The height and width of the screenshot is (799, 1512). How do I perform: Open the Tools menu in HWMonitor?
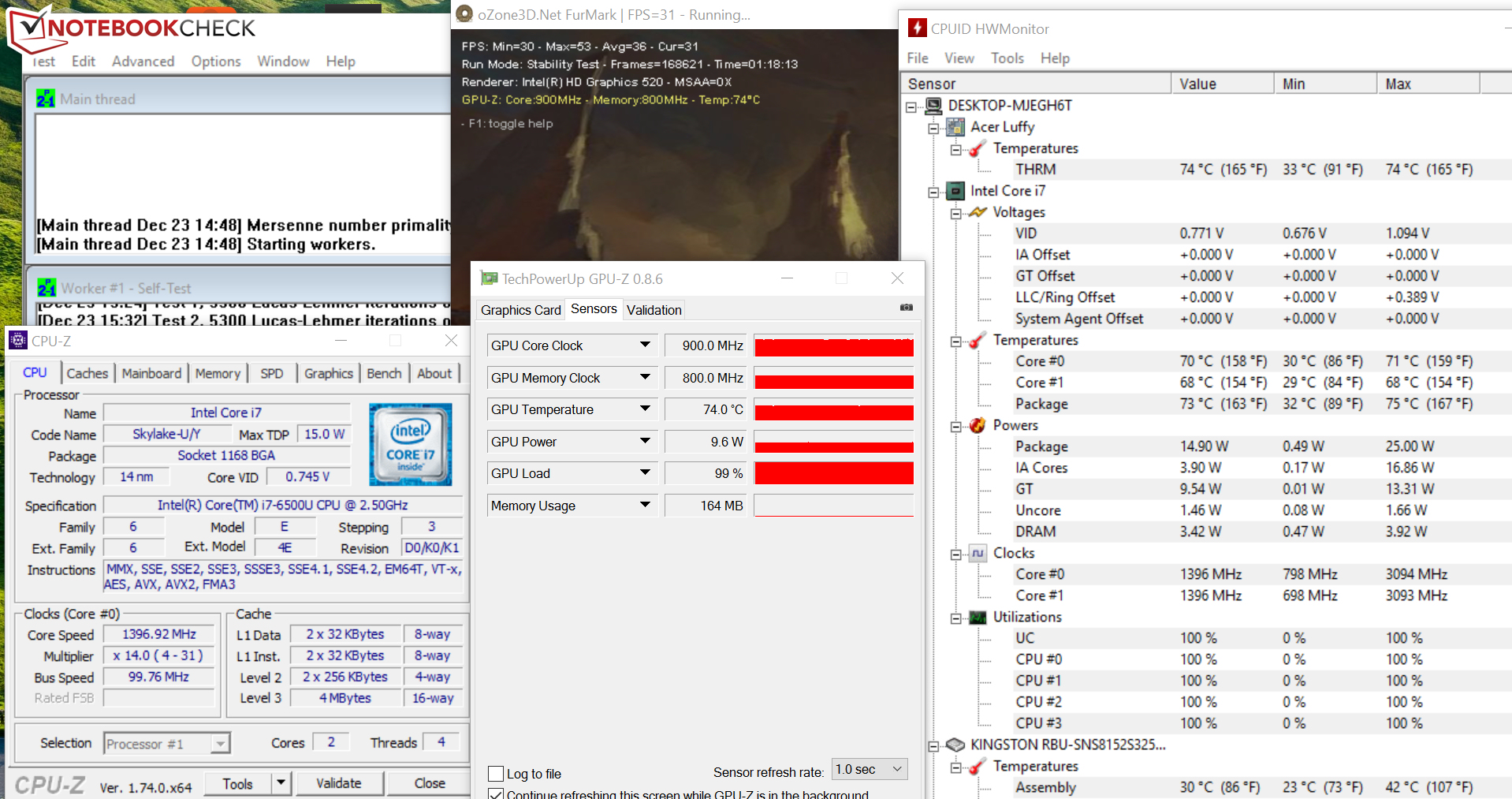tap(1007, 58)
